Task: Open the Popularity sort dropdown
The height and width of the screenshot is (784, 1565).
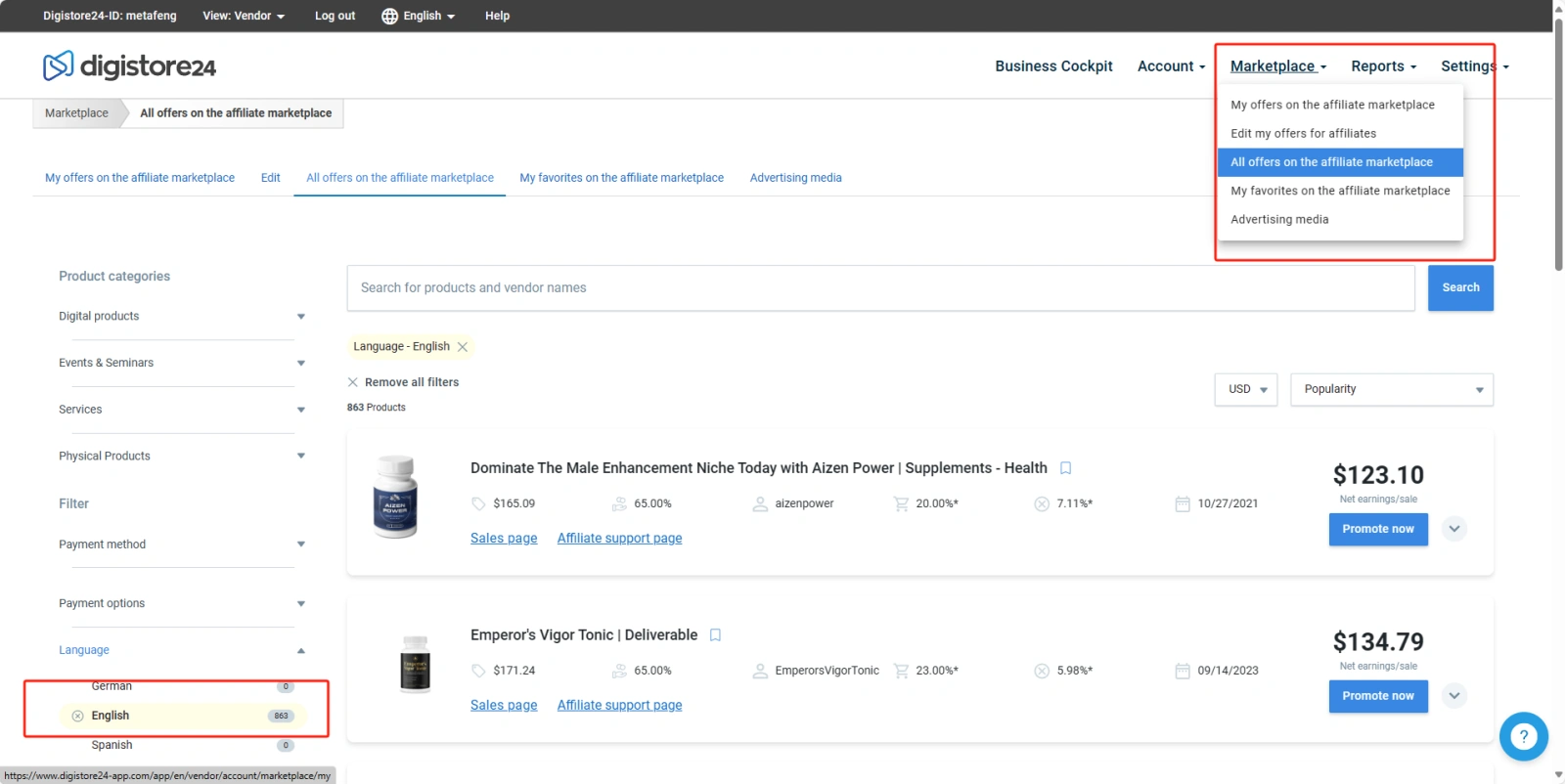Action: 1391,389
